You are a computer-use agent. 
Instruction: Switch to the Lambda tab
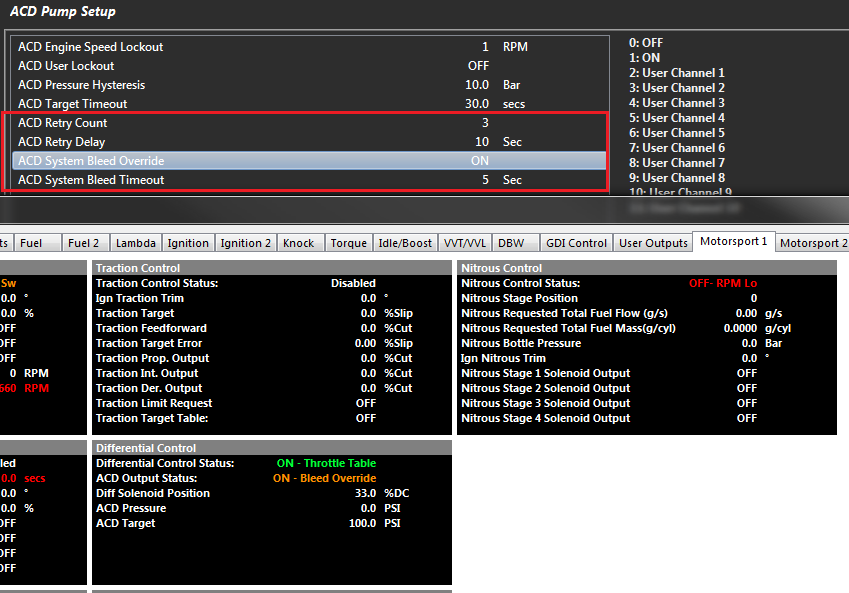click(135, 242)
